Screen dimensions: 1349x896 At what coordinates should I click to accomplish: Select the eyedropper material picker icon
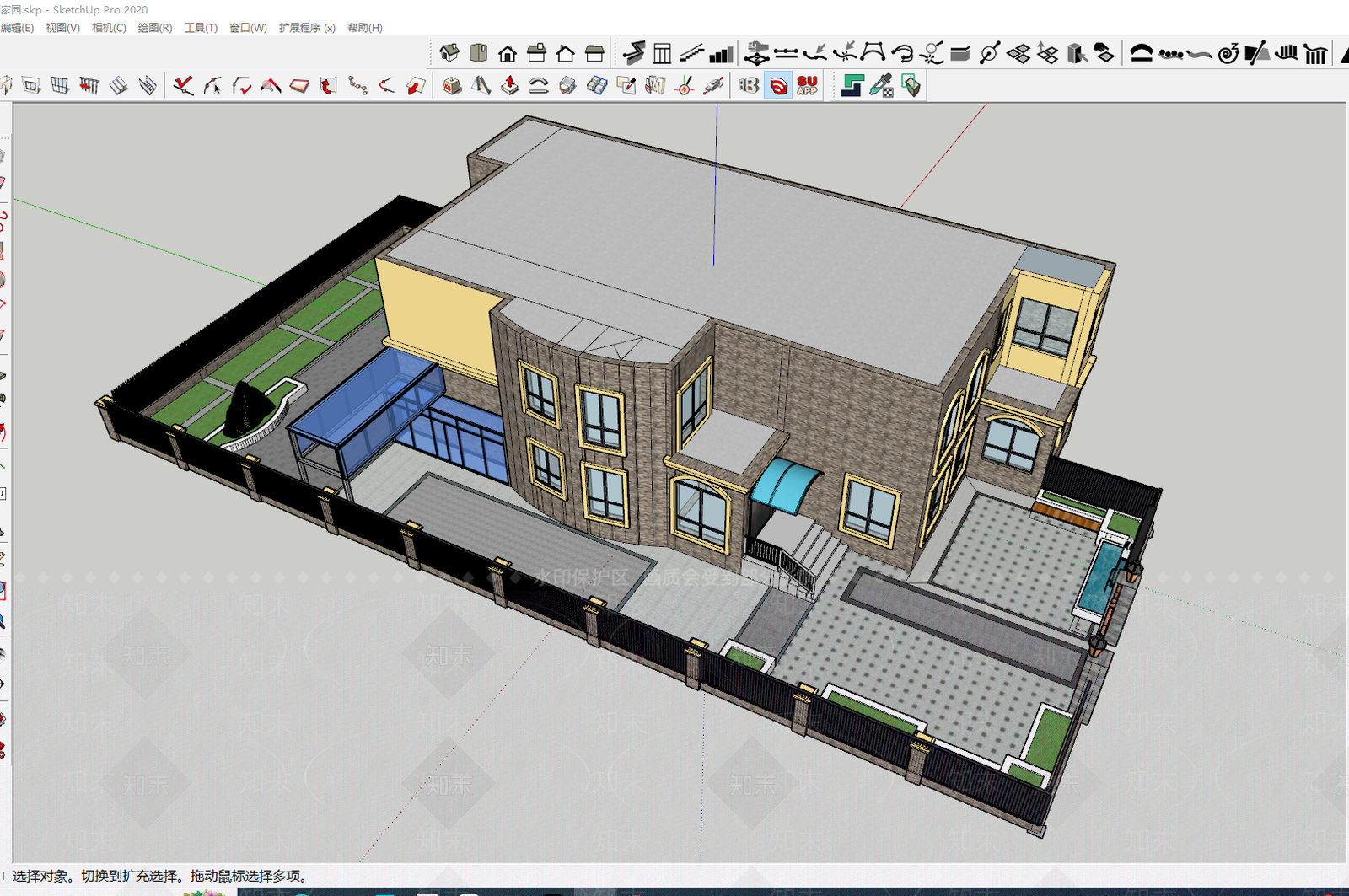coord(882,85)
